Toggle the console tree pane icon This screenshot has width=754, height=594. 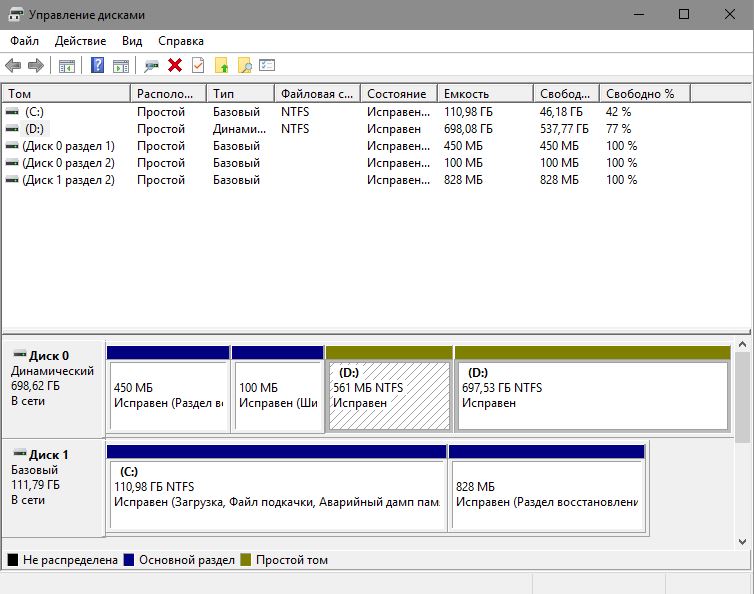[x=67, y=66]
